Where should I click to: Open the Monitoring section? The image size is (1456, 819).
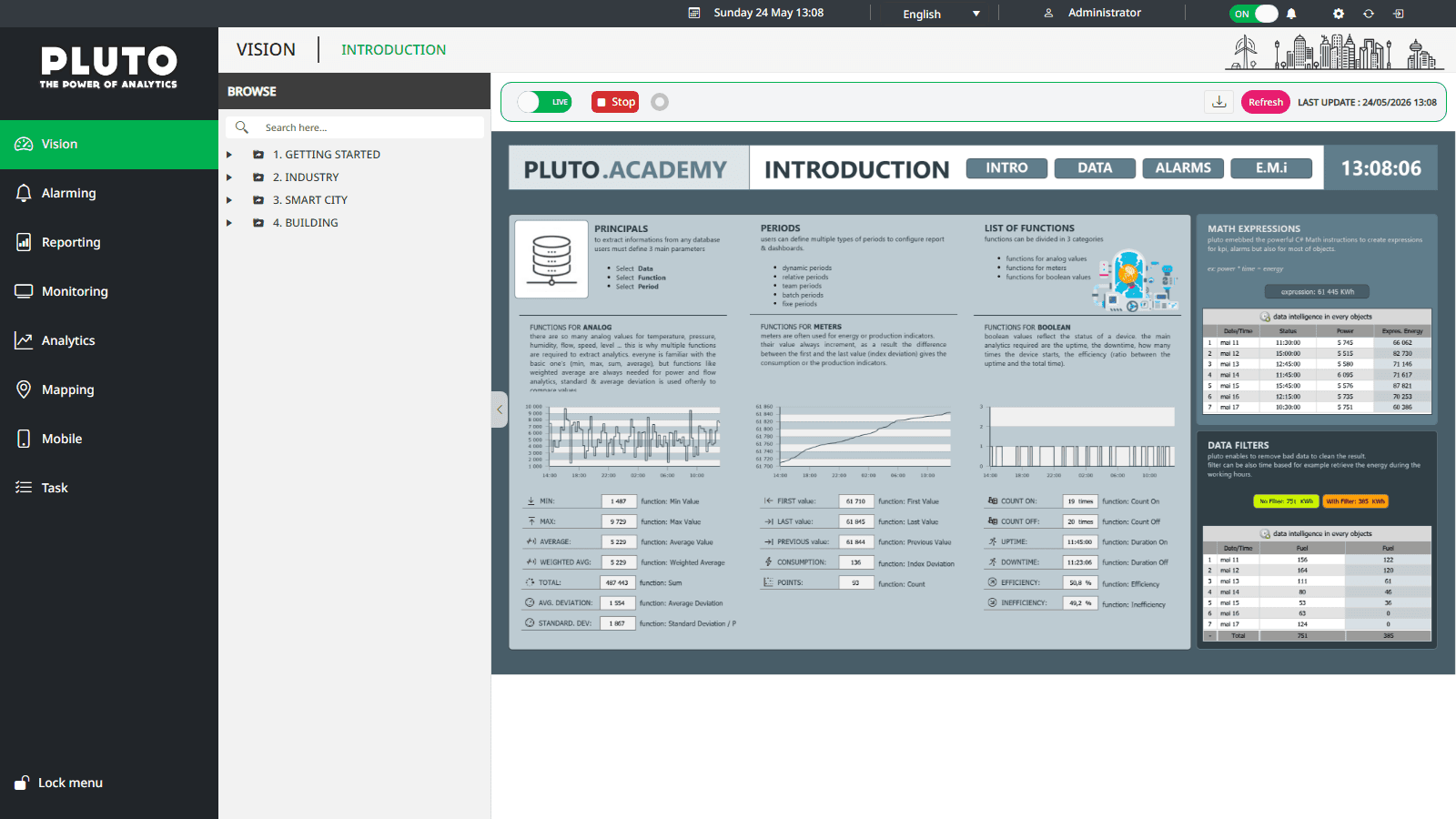click(x=109, y=291)
